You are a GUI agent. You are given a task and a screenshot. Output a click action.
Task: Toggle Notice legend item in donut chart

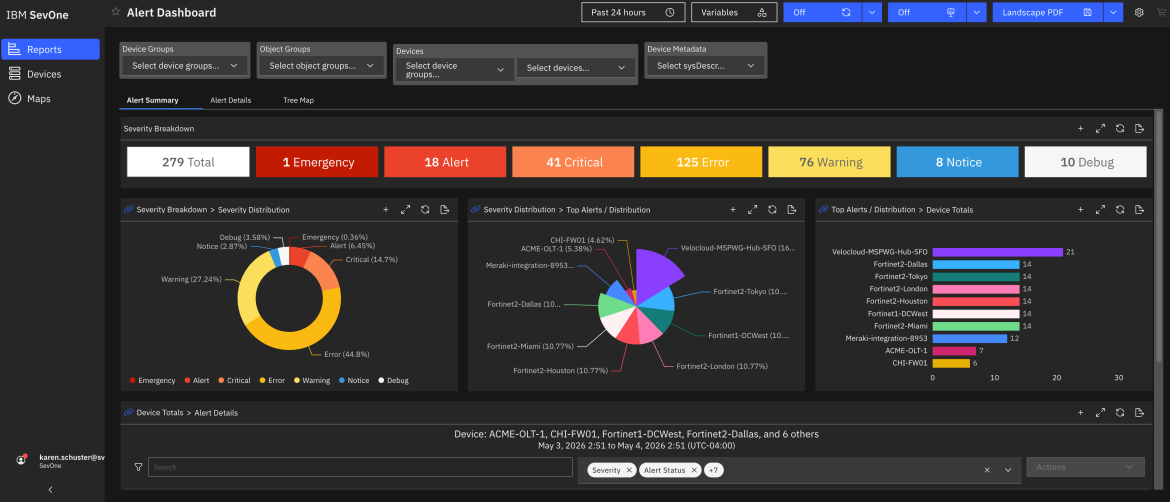point(354,380)
